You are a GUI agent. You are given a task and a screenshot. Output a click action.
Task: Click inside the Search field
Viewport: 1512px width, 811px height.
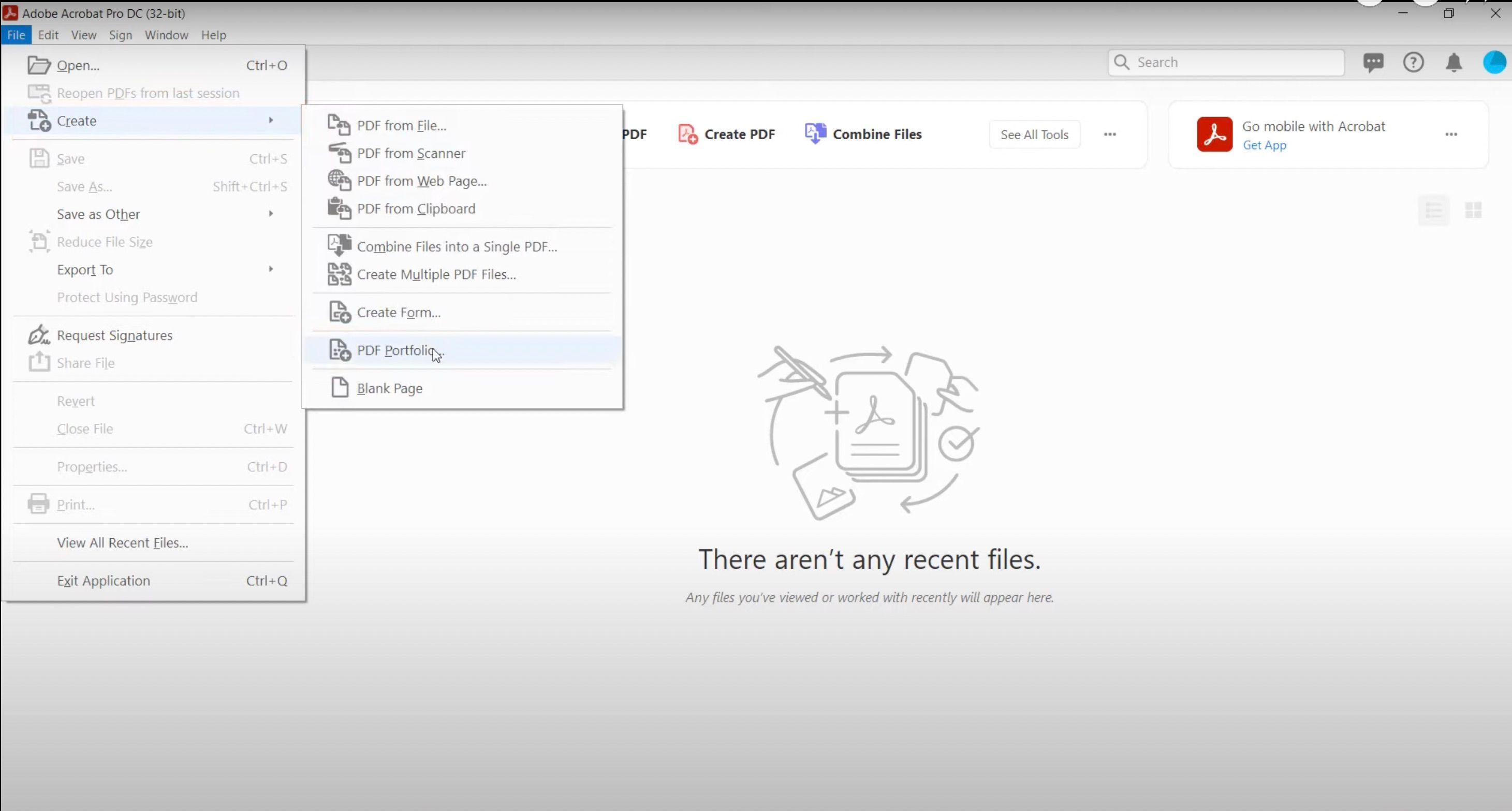click(1227, 62)
